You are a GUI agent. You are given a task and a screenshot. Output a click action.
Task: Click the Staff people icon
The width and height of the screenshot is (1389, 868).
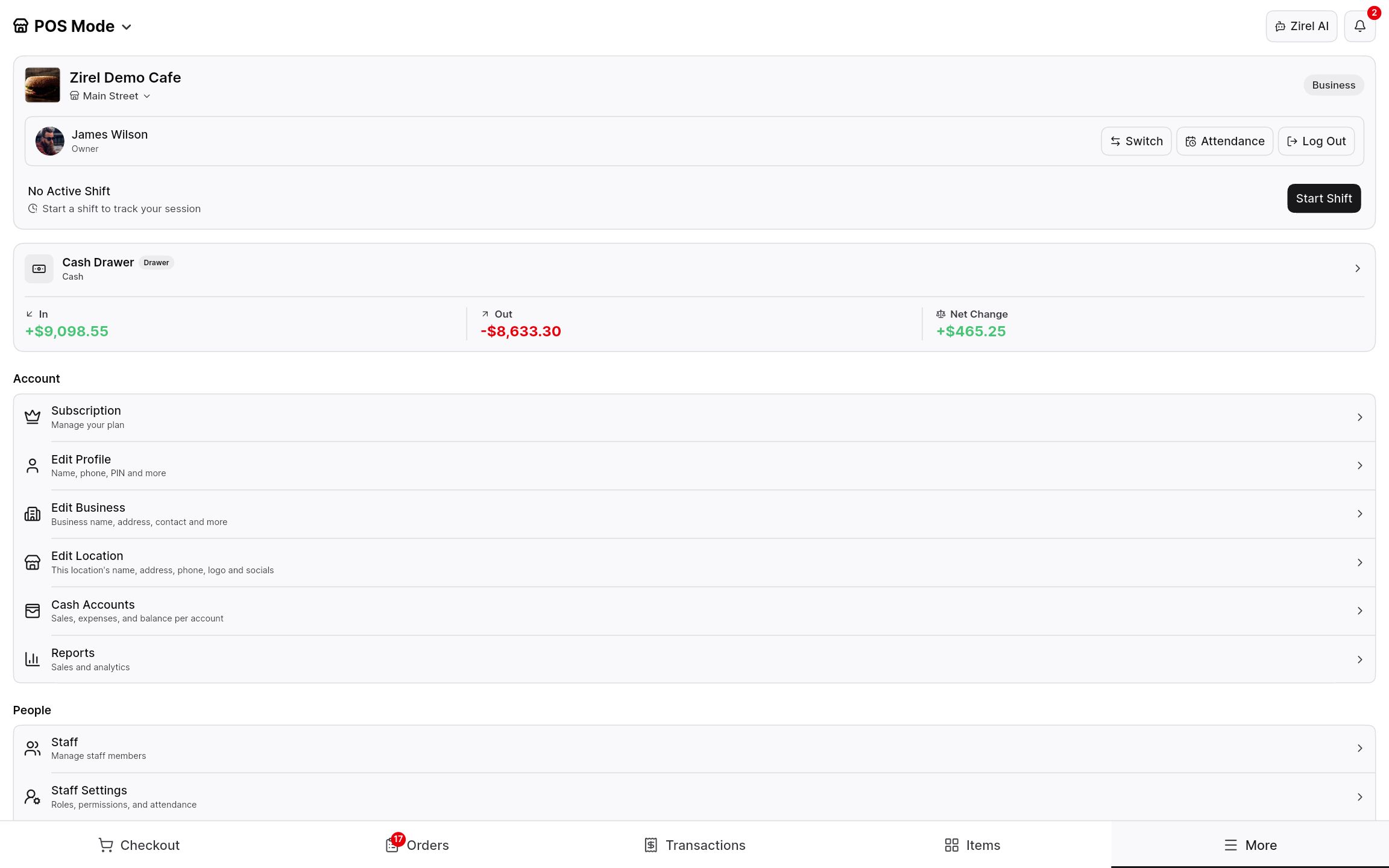[x=33, y=748]
